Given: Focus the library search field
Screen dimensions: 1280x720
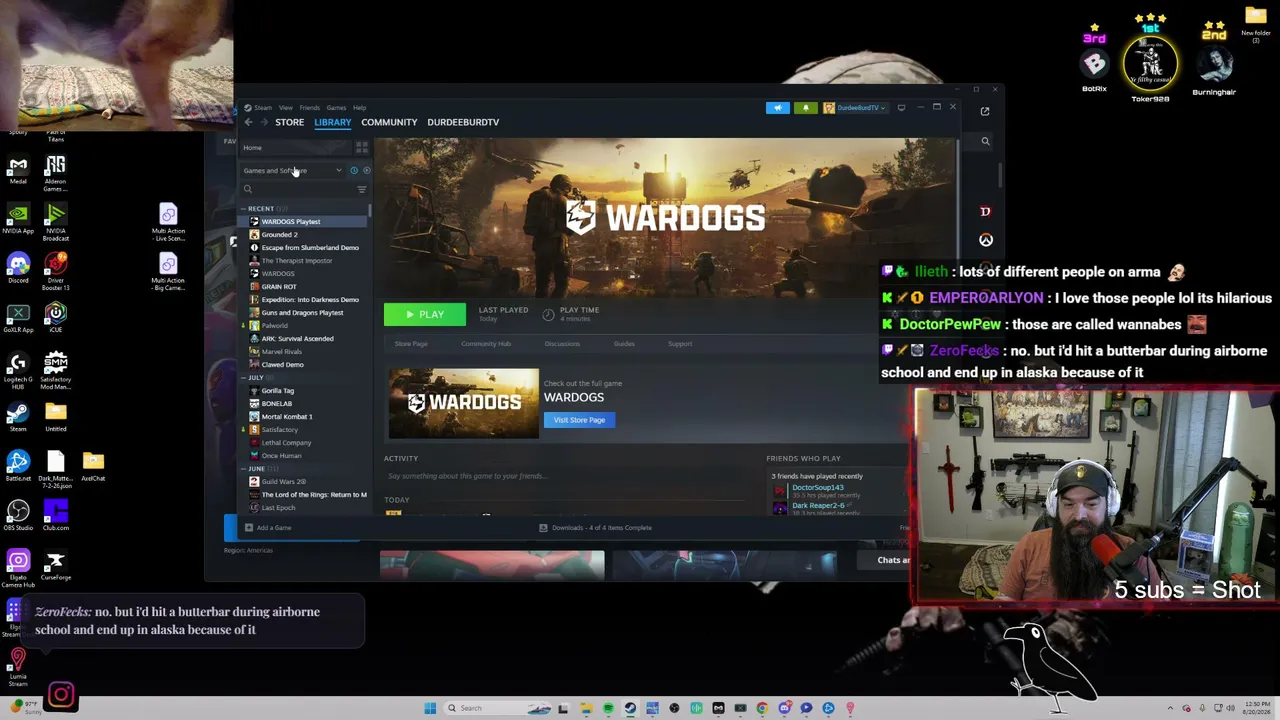Looking at the screenshot, I should 298,189.
